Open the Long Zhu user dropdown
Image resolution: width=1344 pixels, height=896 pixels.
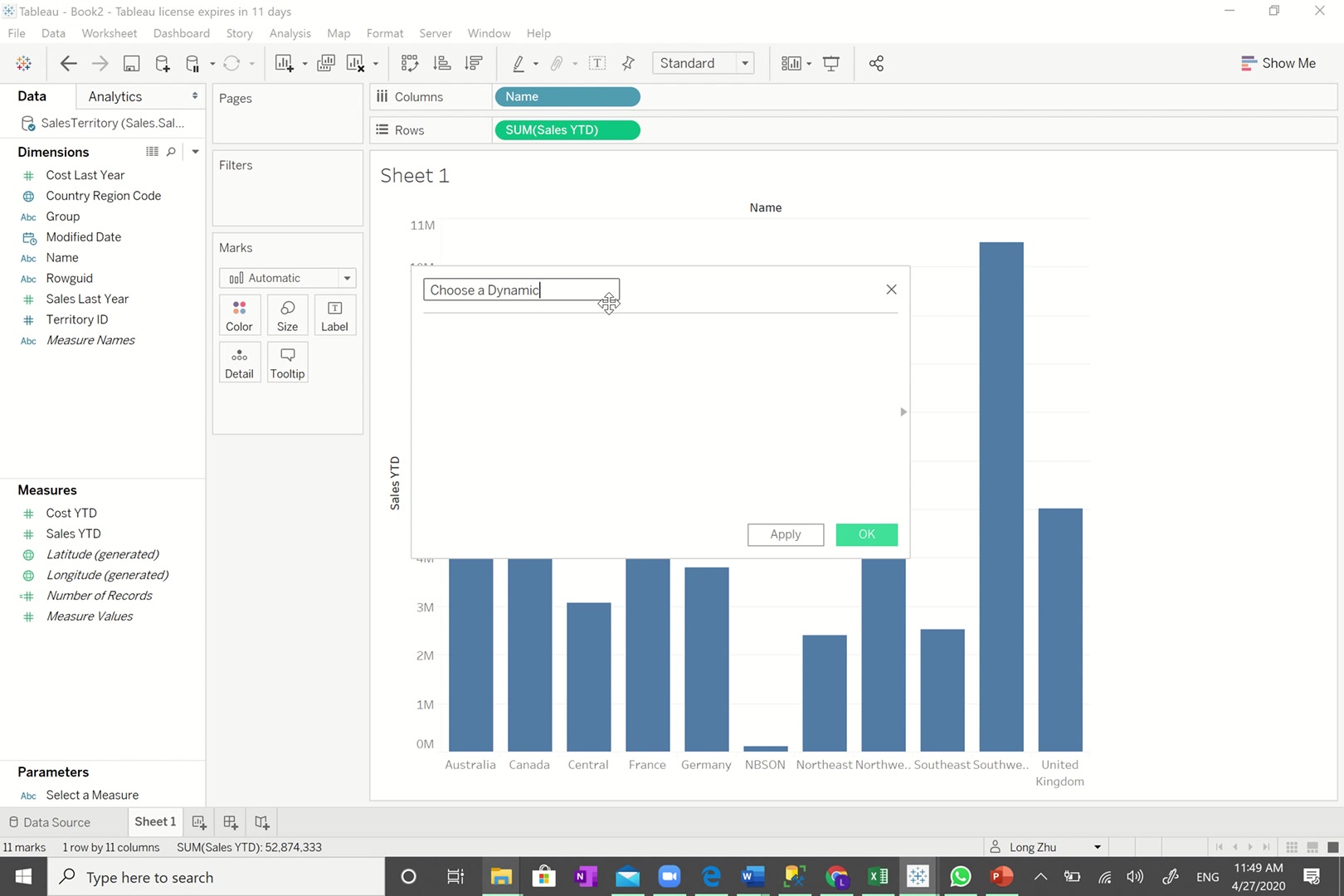(x=1098, y=847)
